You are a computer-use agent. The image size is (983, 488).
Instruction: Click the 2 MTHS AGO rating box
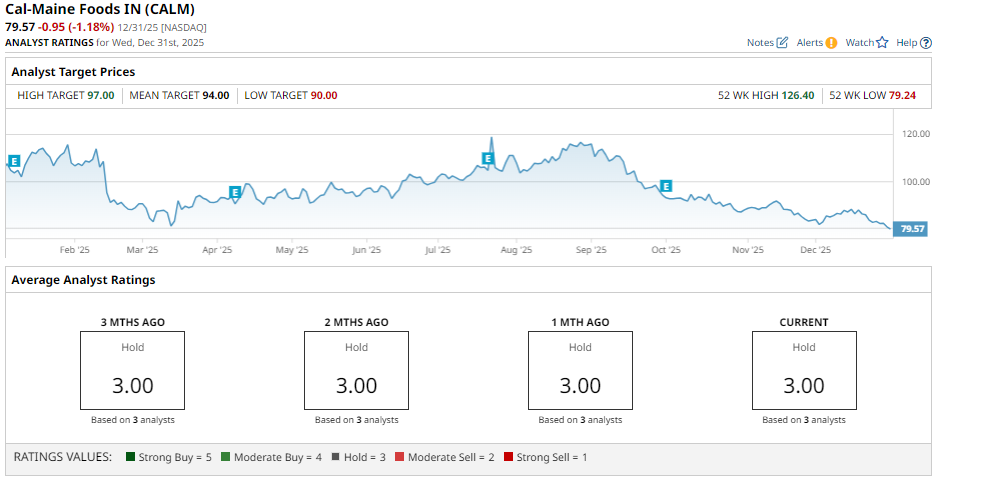356,371
